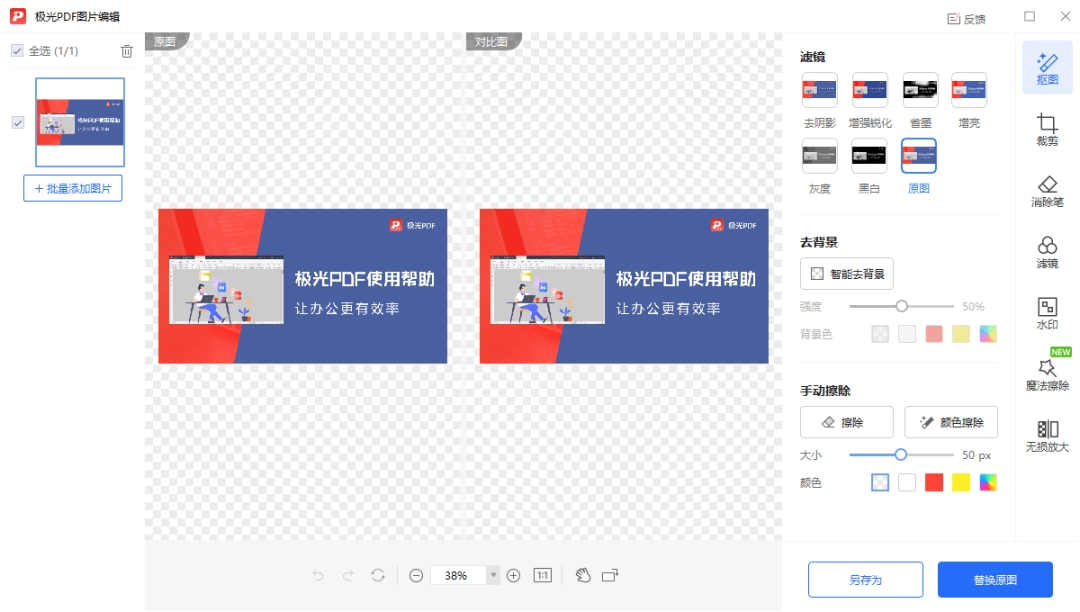This screenshot has width=1080, height=612.
Task: Open the 裁剪 crop tool
Action: point(1046,128)
